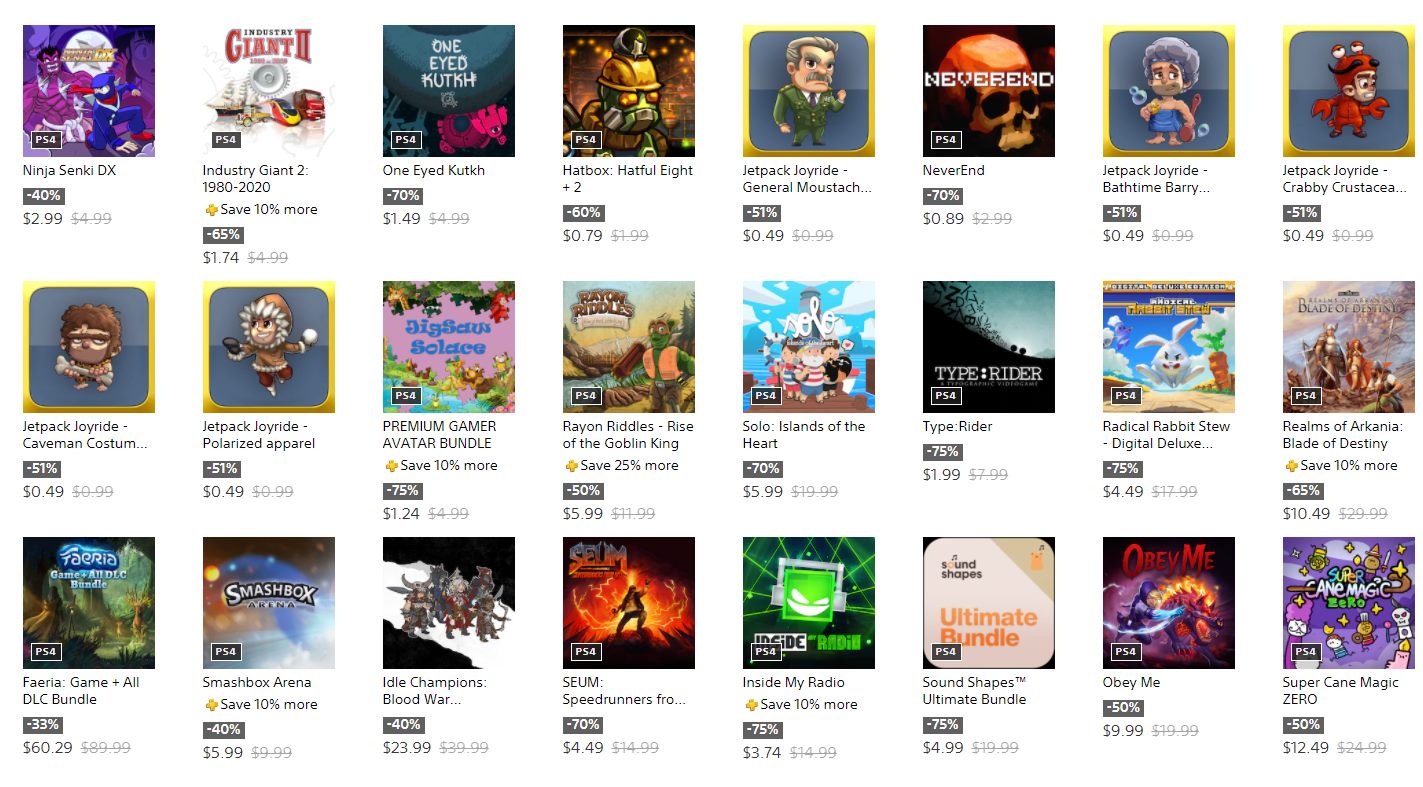This screenshot has height=787, width=1423.
Task: Open Radical Rabbit Stew Digital Deluxe title
Action: tap(1167, 435)
